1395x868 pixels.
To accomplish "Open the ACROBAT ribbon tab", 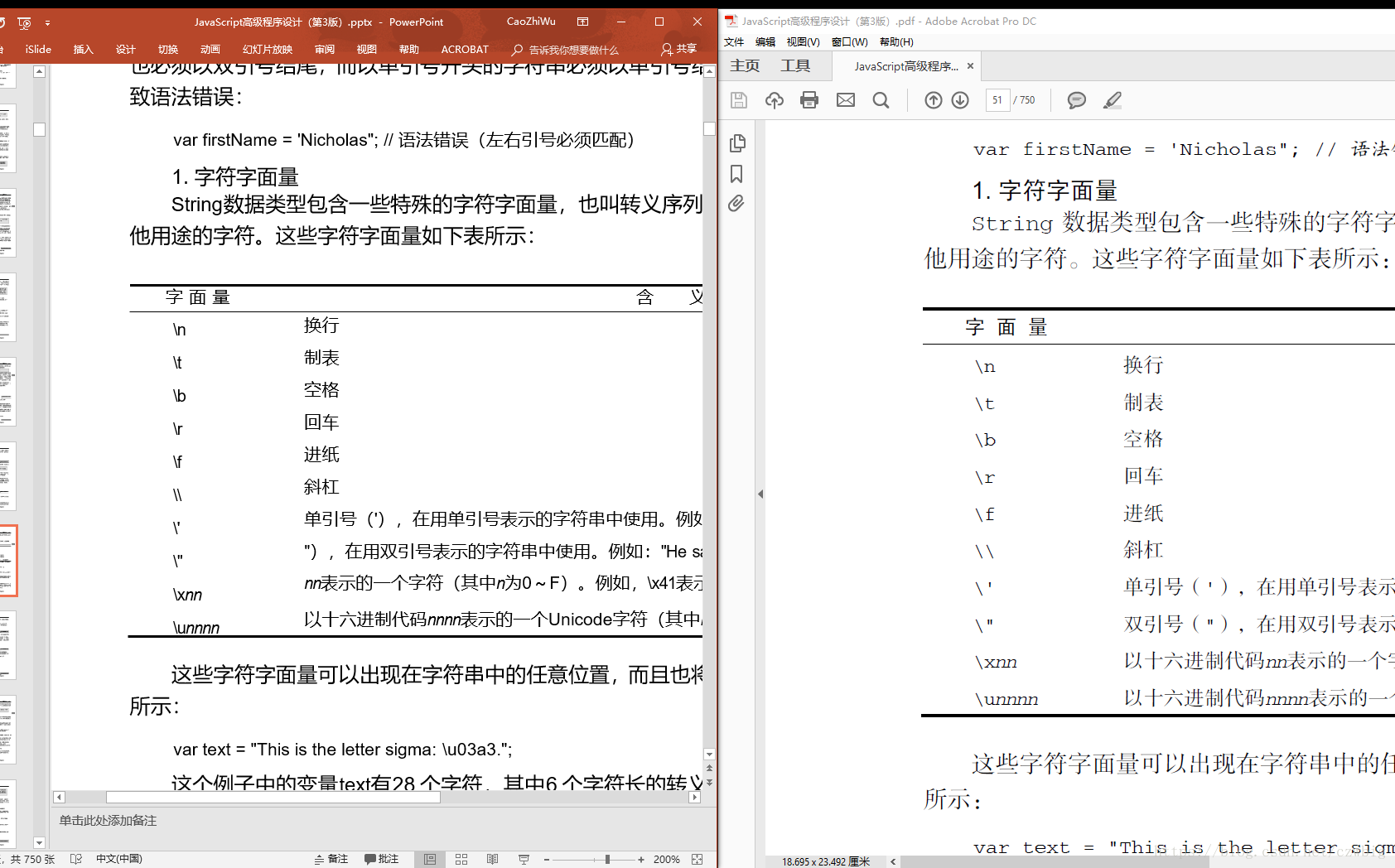I will click(x=465, y=50).
